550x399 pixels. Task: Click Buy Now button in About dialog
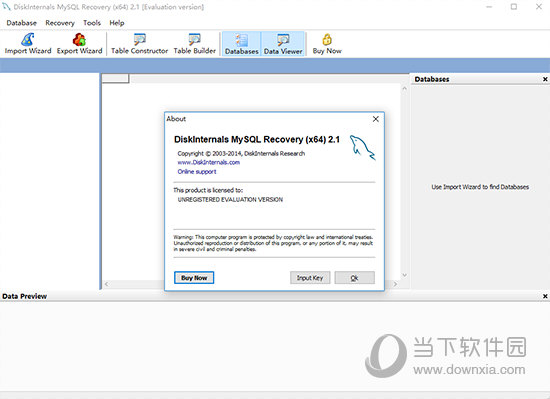pos(194,278)
